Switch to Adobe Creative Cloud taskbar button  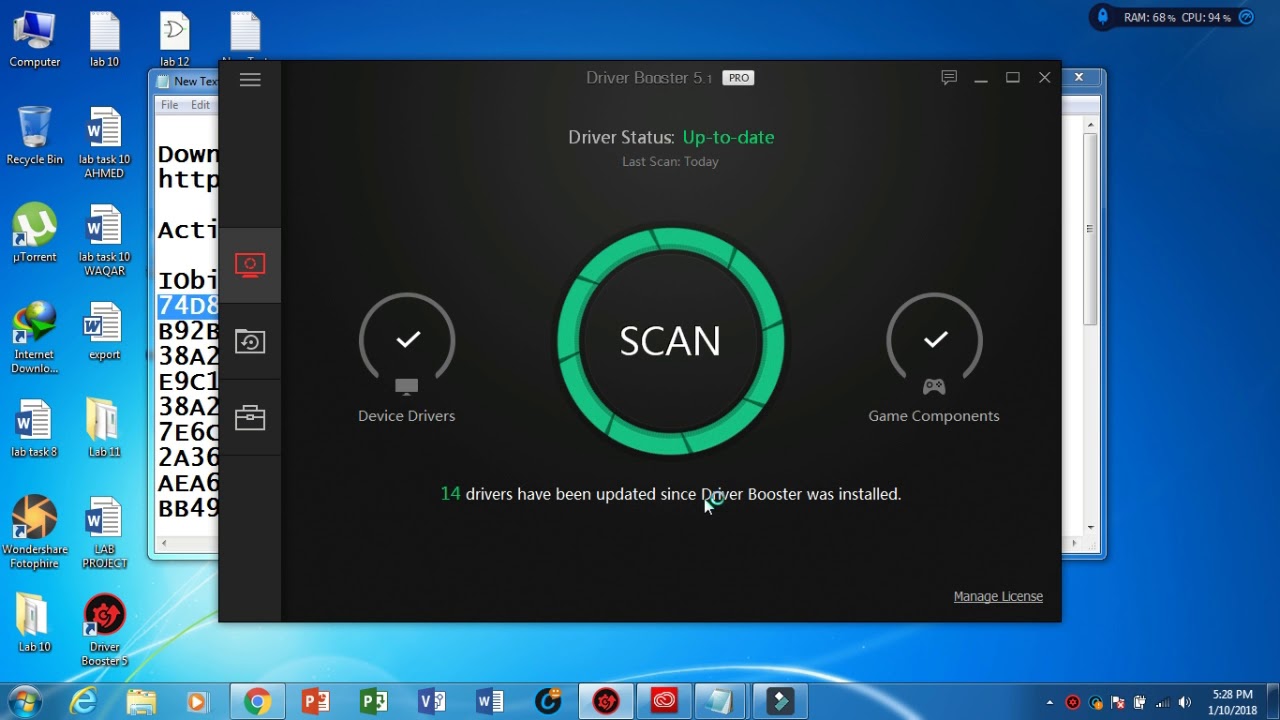pyautogui.click(x=665, y=702)
